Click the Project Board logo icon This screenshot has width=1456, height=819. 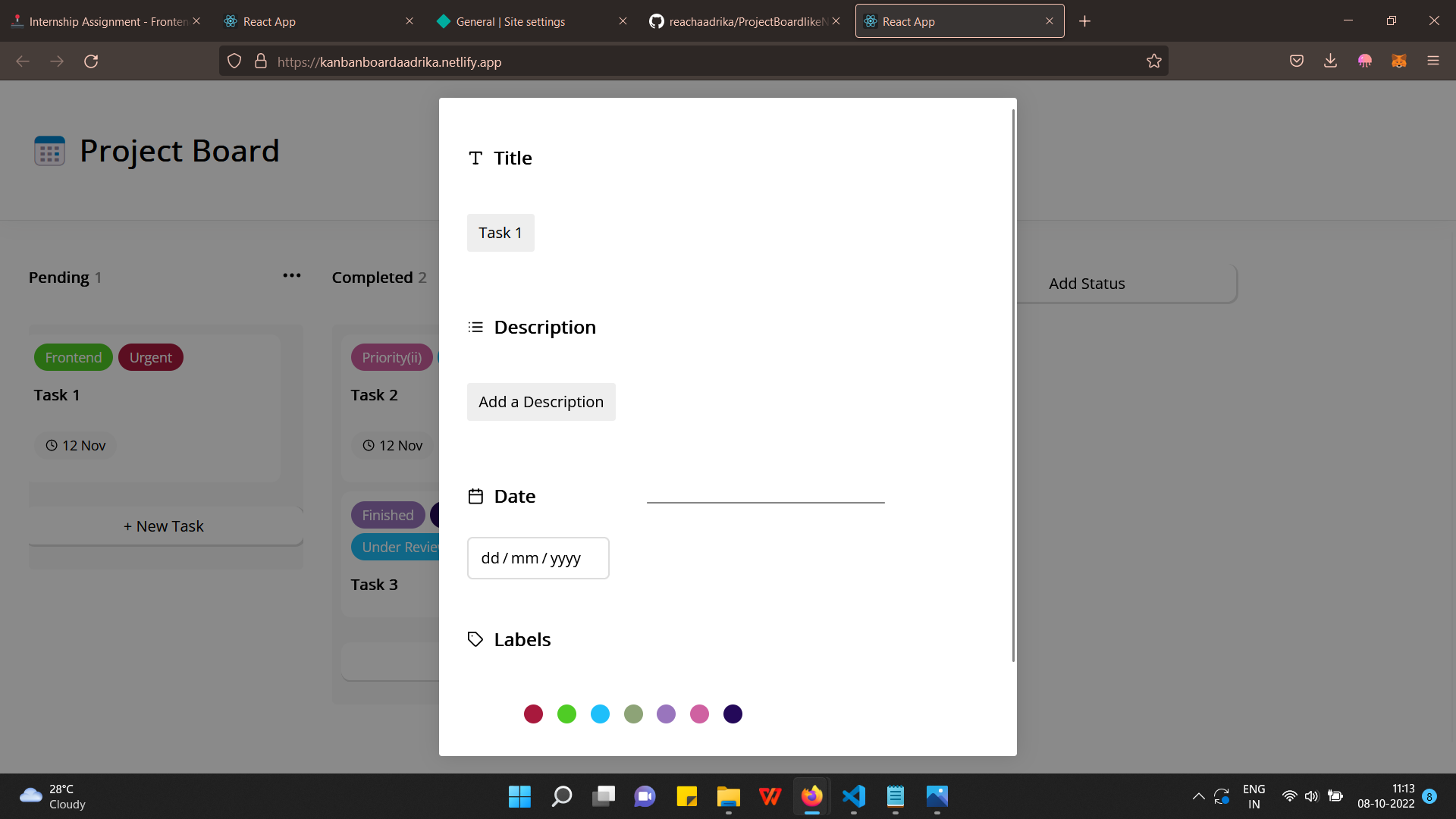[49, 150]
